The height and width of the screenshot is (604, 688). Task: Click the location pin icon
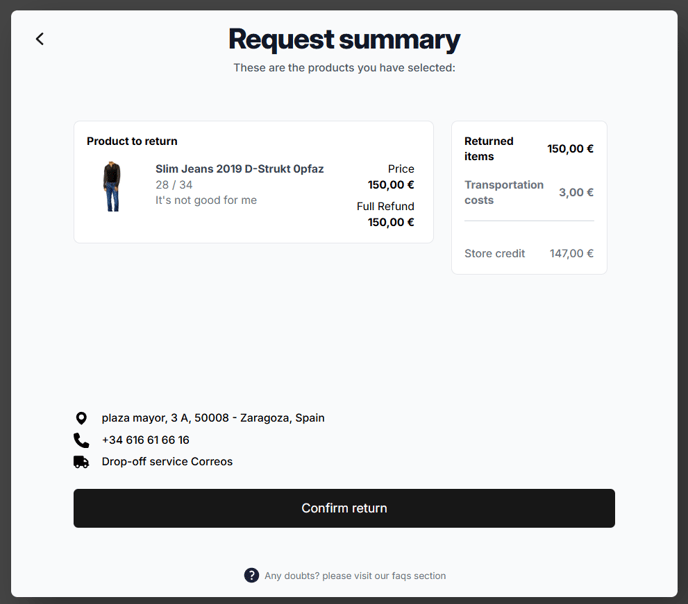[x=81, y=418]
